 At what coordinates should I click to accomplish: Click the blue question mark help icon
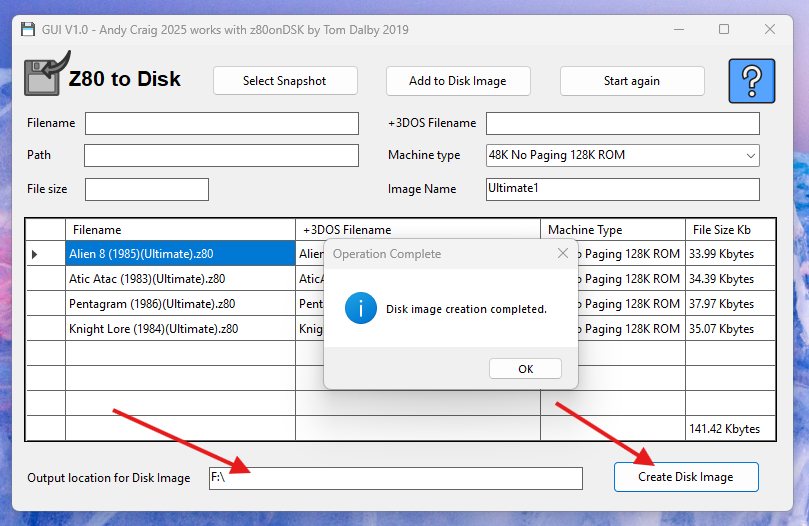coord(752,82)
